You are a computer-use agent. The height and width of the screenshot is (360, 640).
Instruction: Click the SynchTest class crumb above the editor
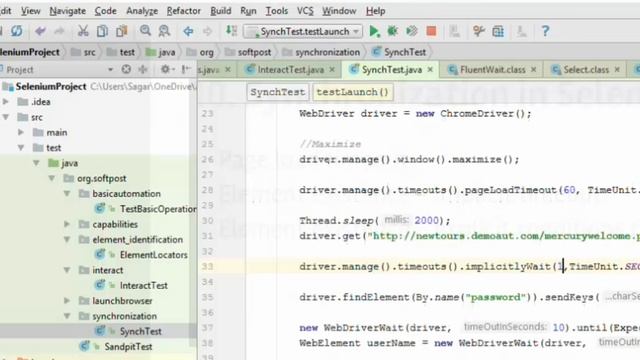point(278,92)
